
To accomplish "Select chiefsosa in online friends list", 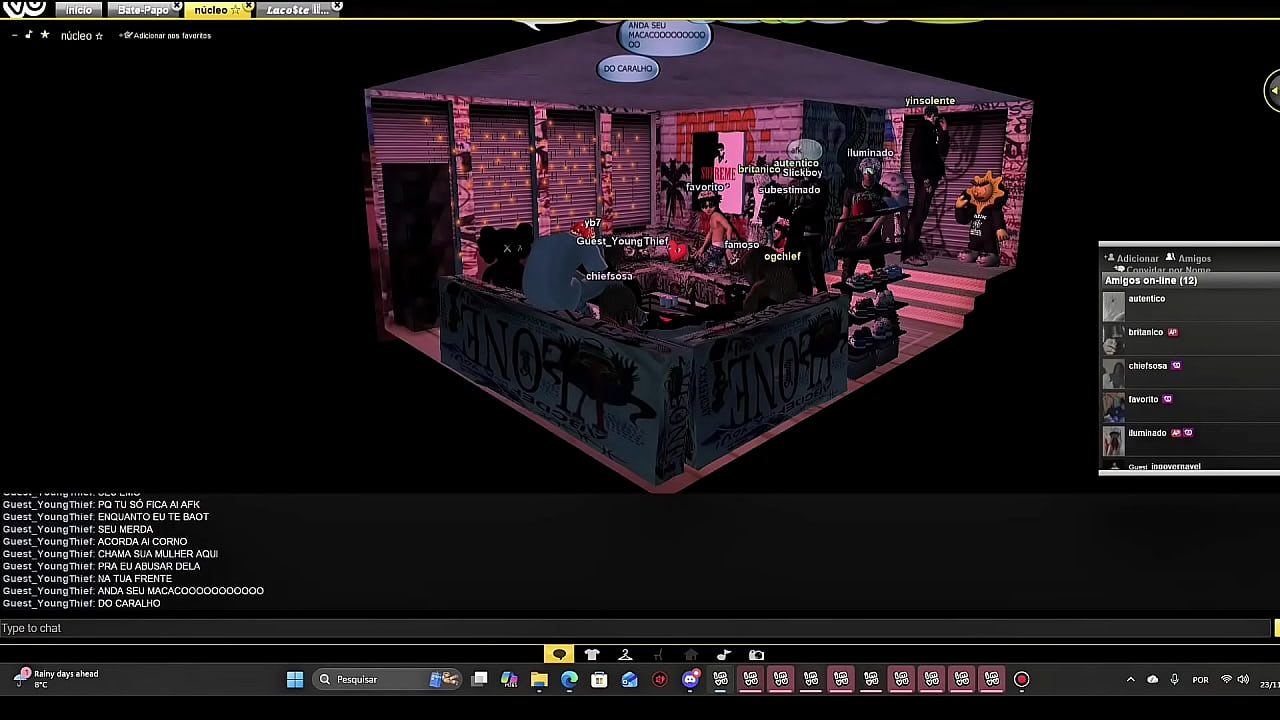I will [x=1147, y=366].
